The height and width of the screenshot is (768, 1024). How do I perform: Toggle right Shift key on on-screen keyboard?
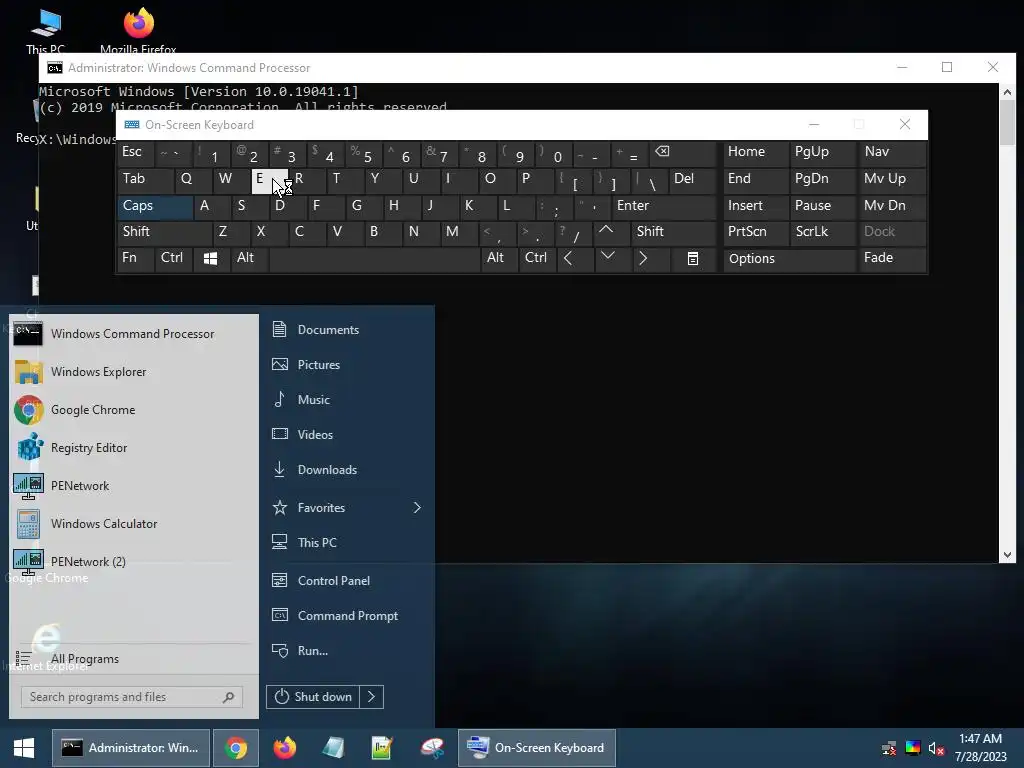click(673, 232)
